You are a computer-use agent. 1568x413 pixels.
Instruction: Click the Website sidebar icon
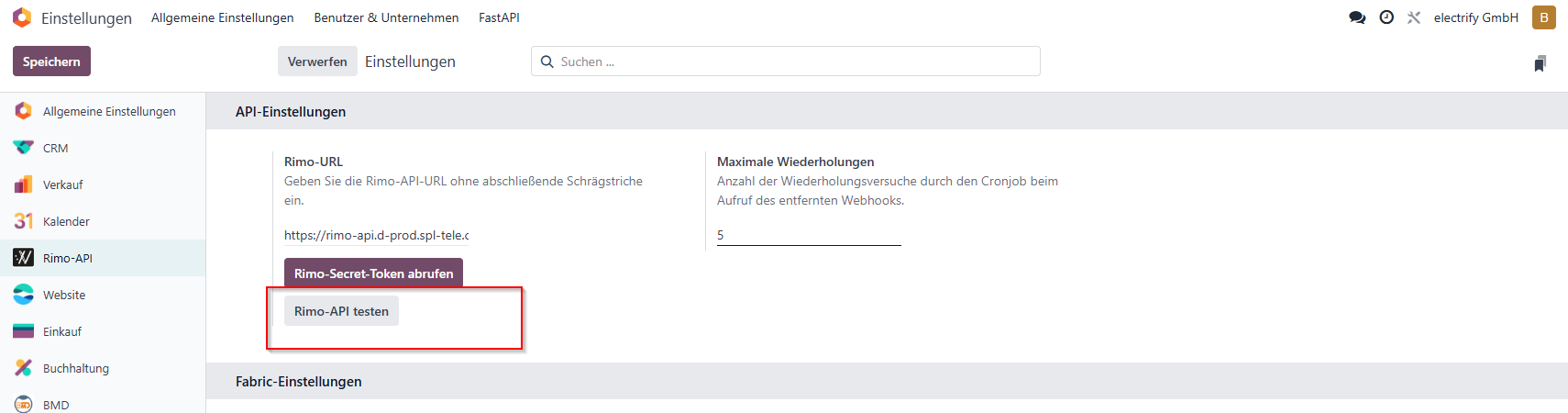pos(24,295)
